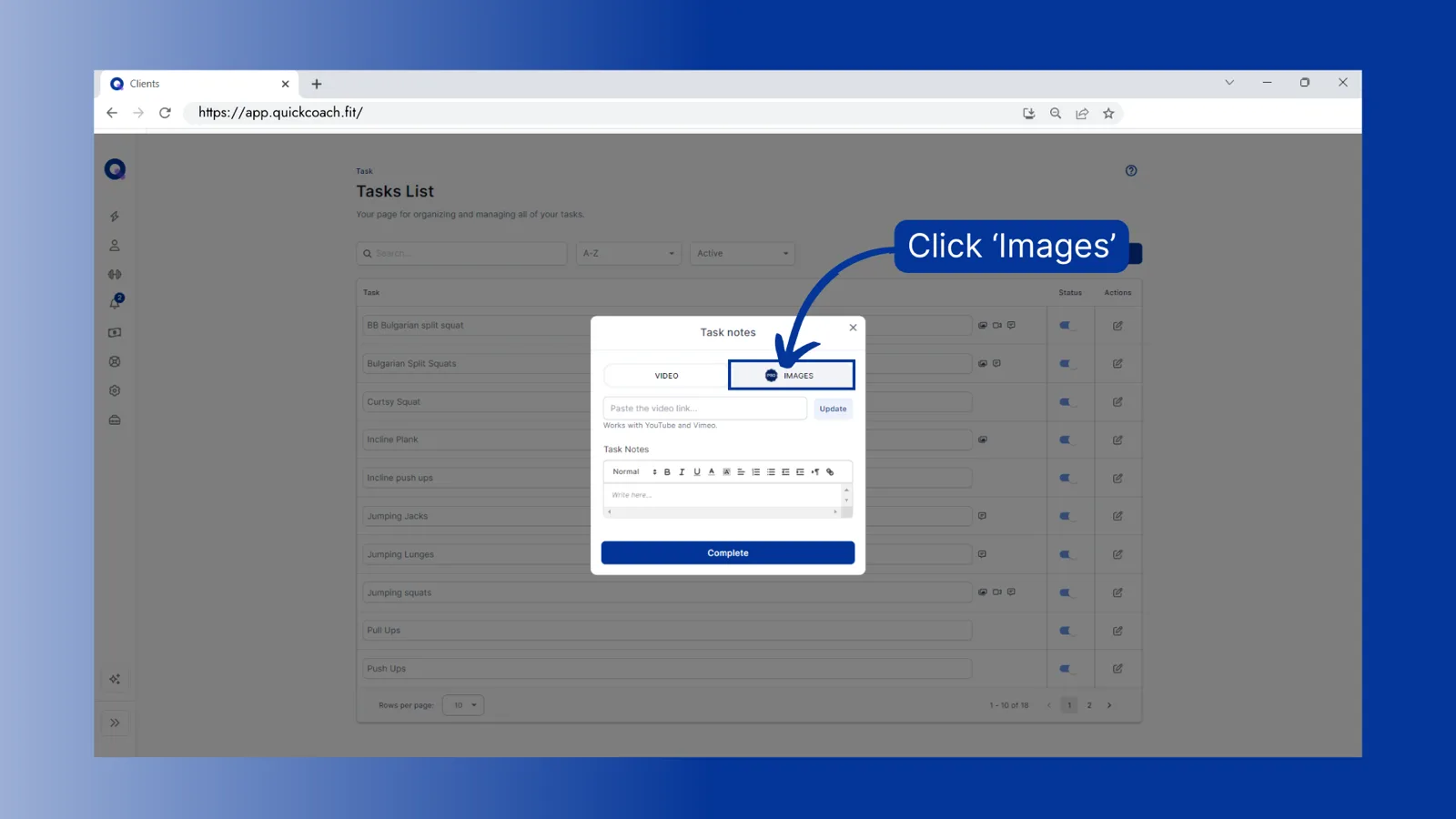Viewport: 1456px width, 819px height.
Task: Toggle underline formatting in Task Notes editor
Action: coord(697,472)
